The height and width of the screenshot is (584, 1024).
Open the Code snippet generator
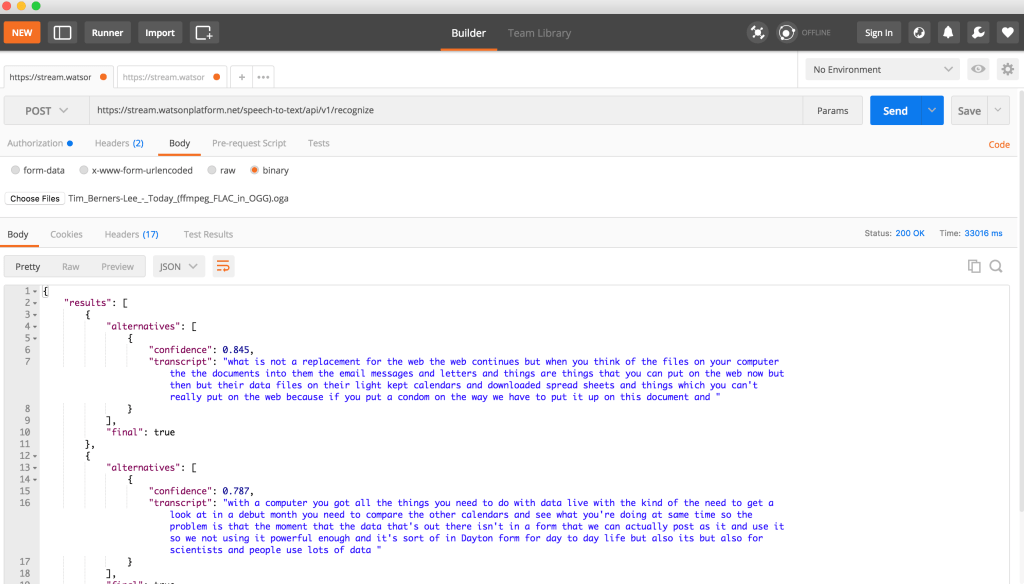[998, 144]
